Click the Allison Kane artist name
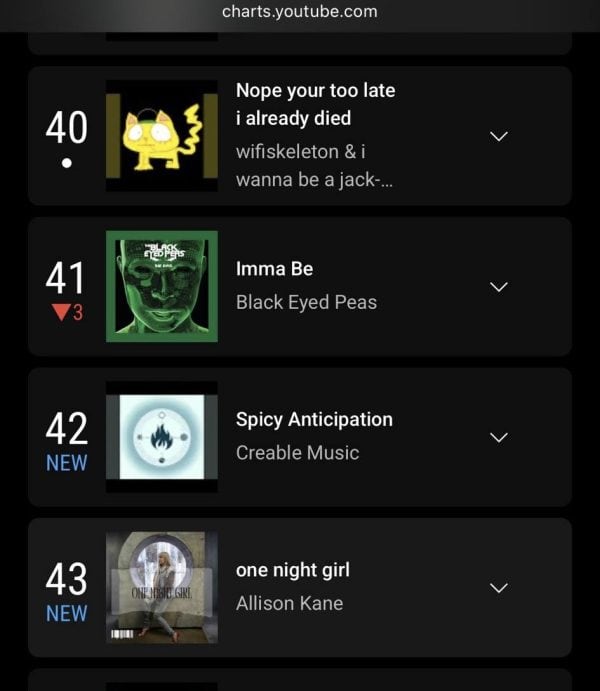 coord(289,603)
